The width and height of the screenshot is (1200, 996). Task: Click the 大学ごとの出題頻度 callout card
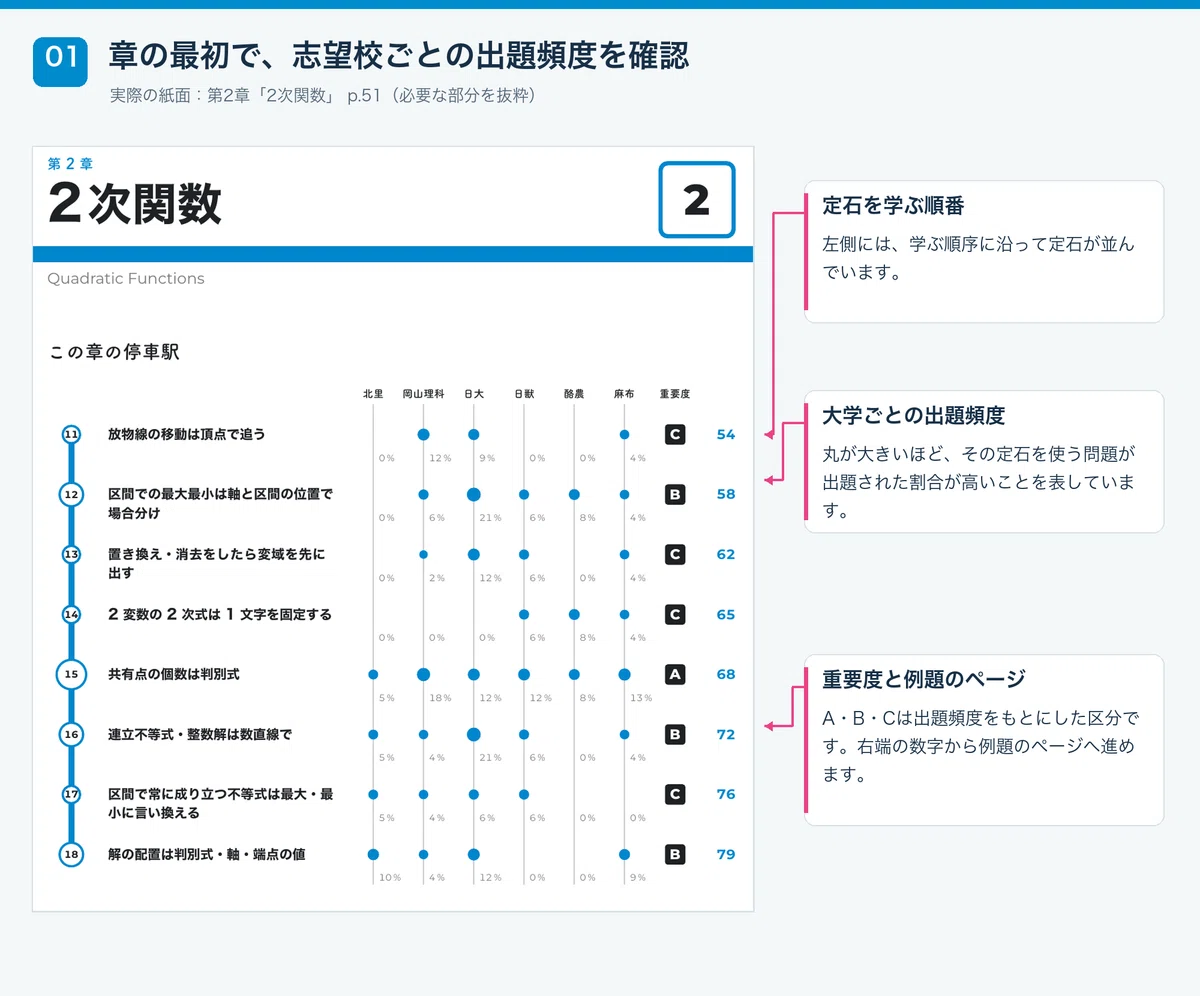pos(984,461)
